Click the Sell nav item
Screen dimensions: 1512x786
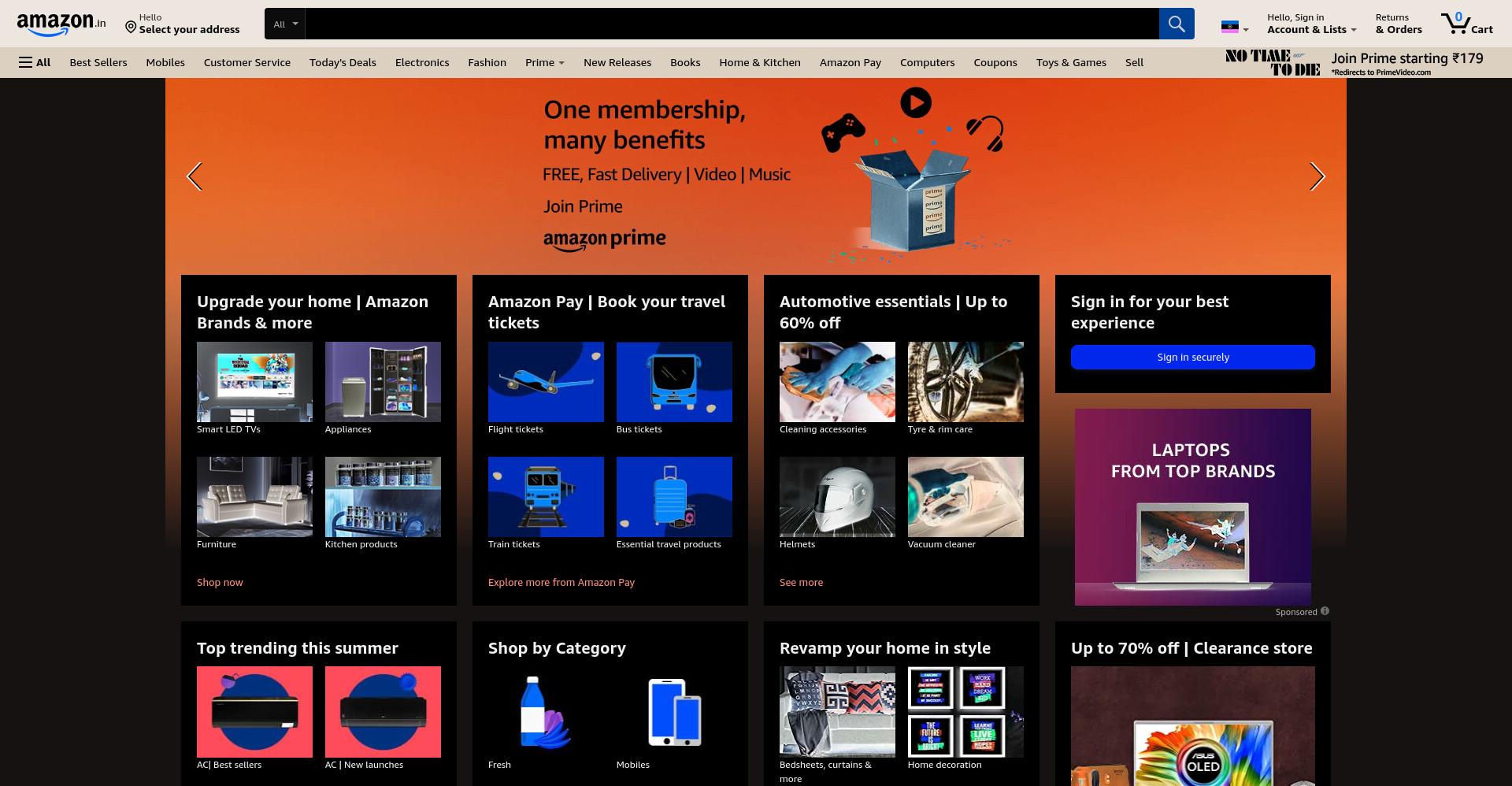click(x=1134, y=62)
